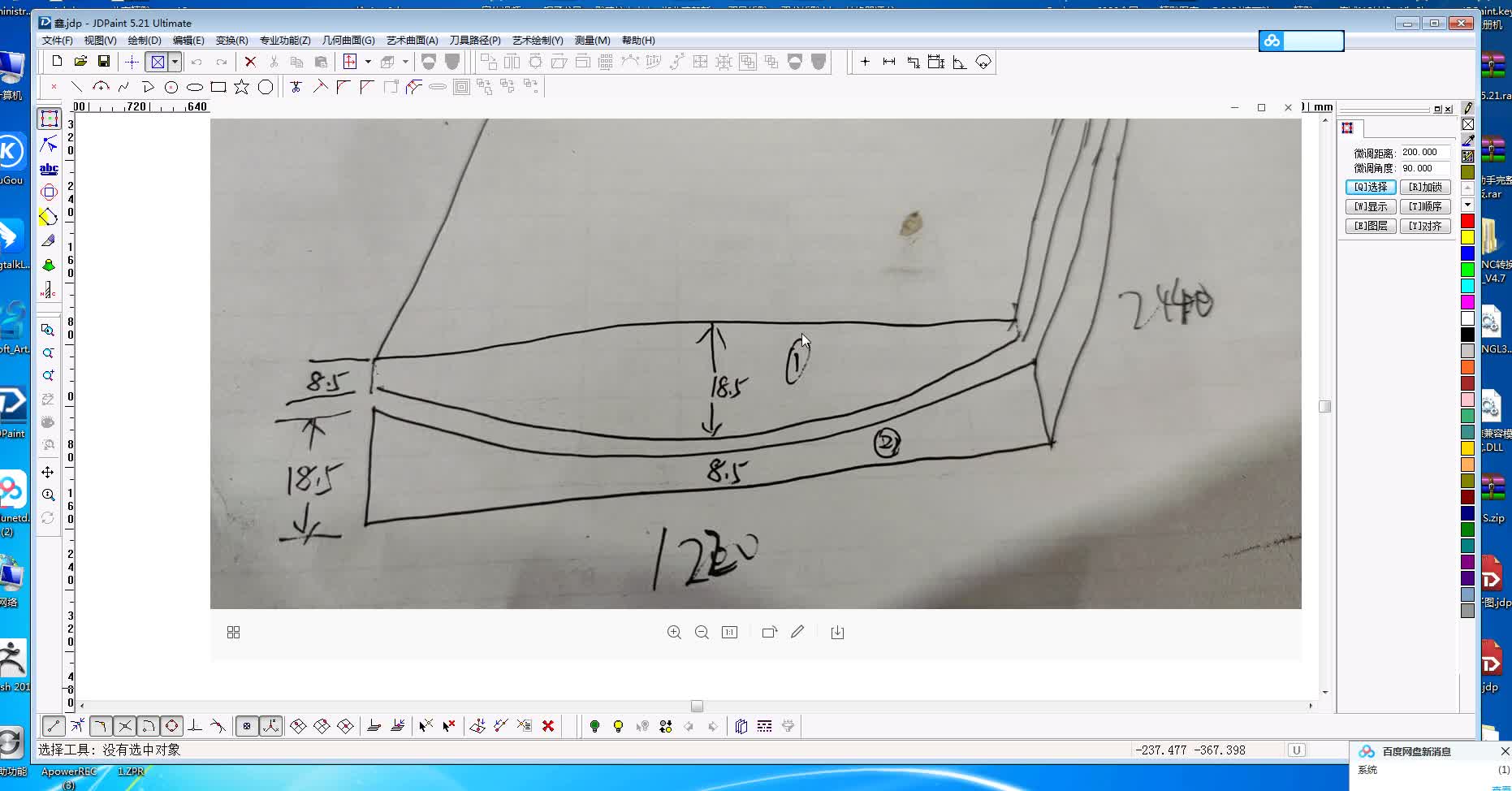Click the eyedropper icon beside color palette

[1468, 140]
